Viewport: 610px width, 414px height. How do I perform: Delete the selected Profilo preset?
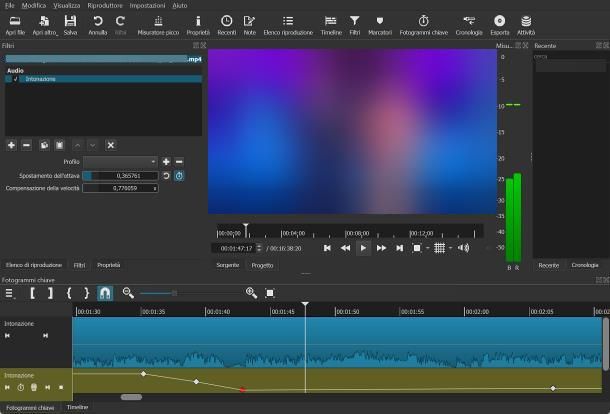coord(179,162)
